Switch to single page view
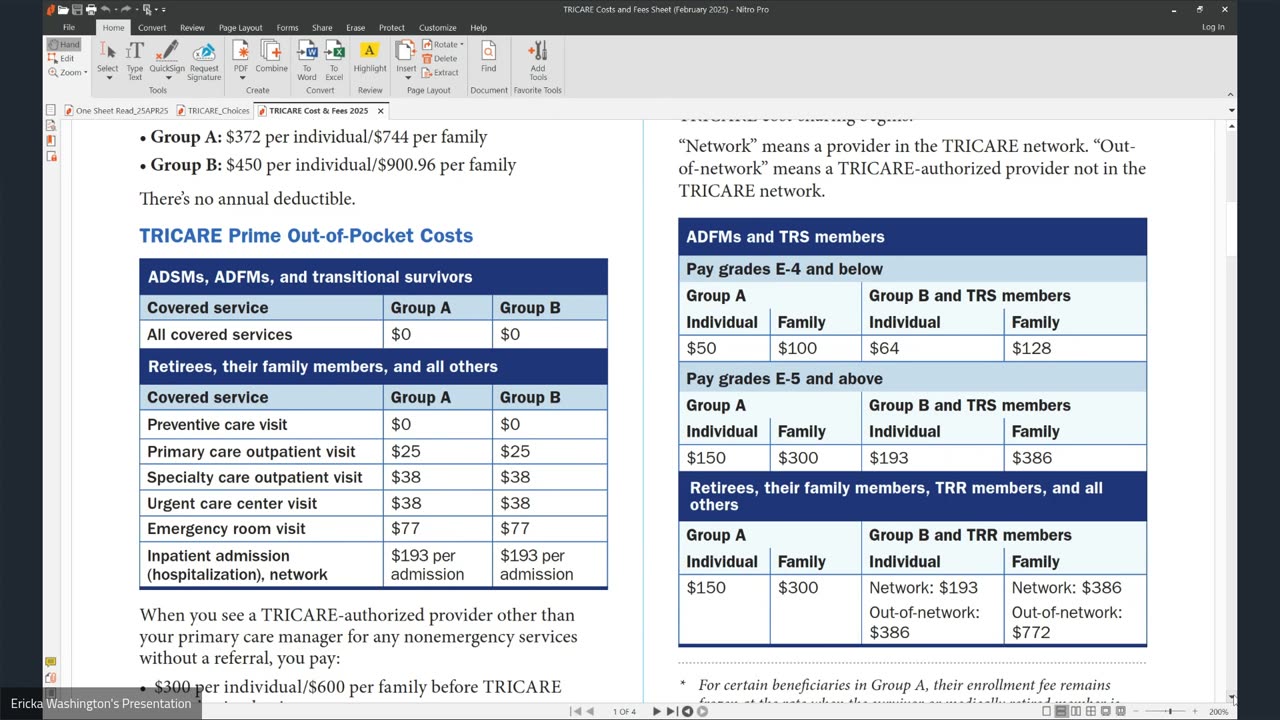This screenshot has width=1280, height=720. pos(1046,711)
